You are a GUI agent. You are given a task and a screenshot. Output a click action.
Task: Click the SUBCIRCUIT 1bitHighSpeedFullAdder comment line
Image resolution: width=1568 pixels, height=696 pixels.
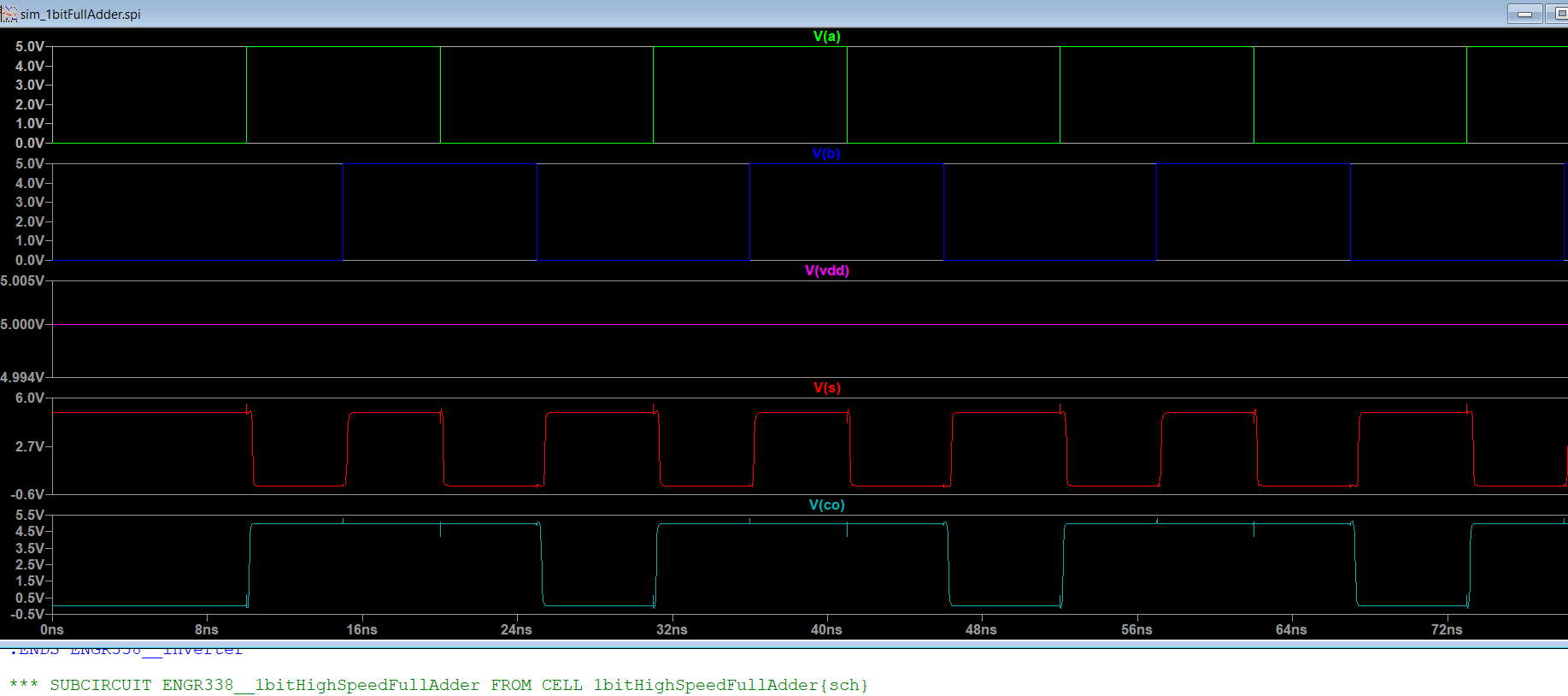coord(438,686)
